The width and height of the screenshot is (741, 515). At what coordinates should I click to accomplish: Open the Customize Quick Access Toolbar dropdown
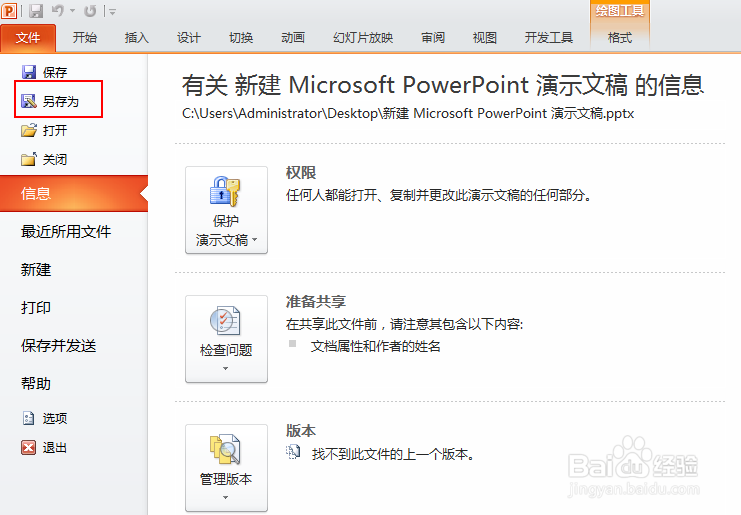[112, 11]
